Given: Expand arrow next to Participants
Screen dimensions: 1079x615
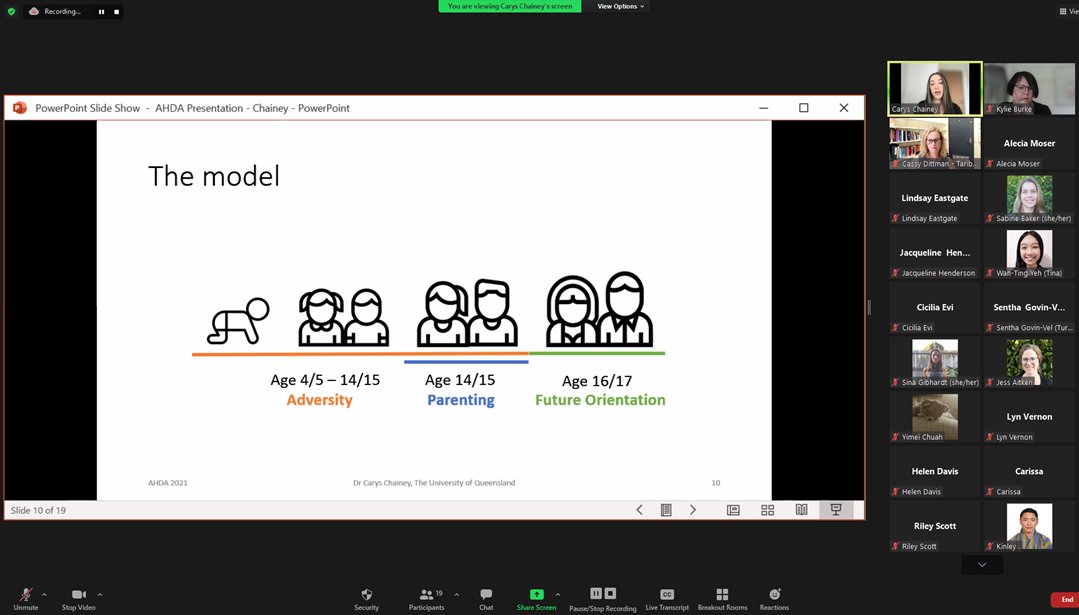Looking at the screenshot, I should (x=456, y=594).
